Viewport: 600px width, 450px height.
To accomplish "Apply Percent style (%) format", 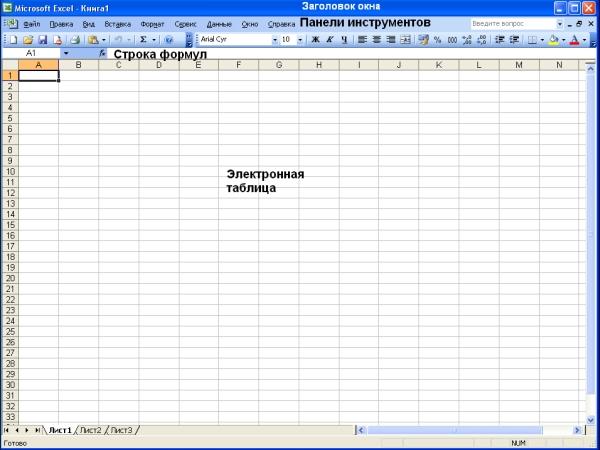I will 437,40.
